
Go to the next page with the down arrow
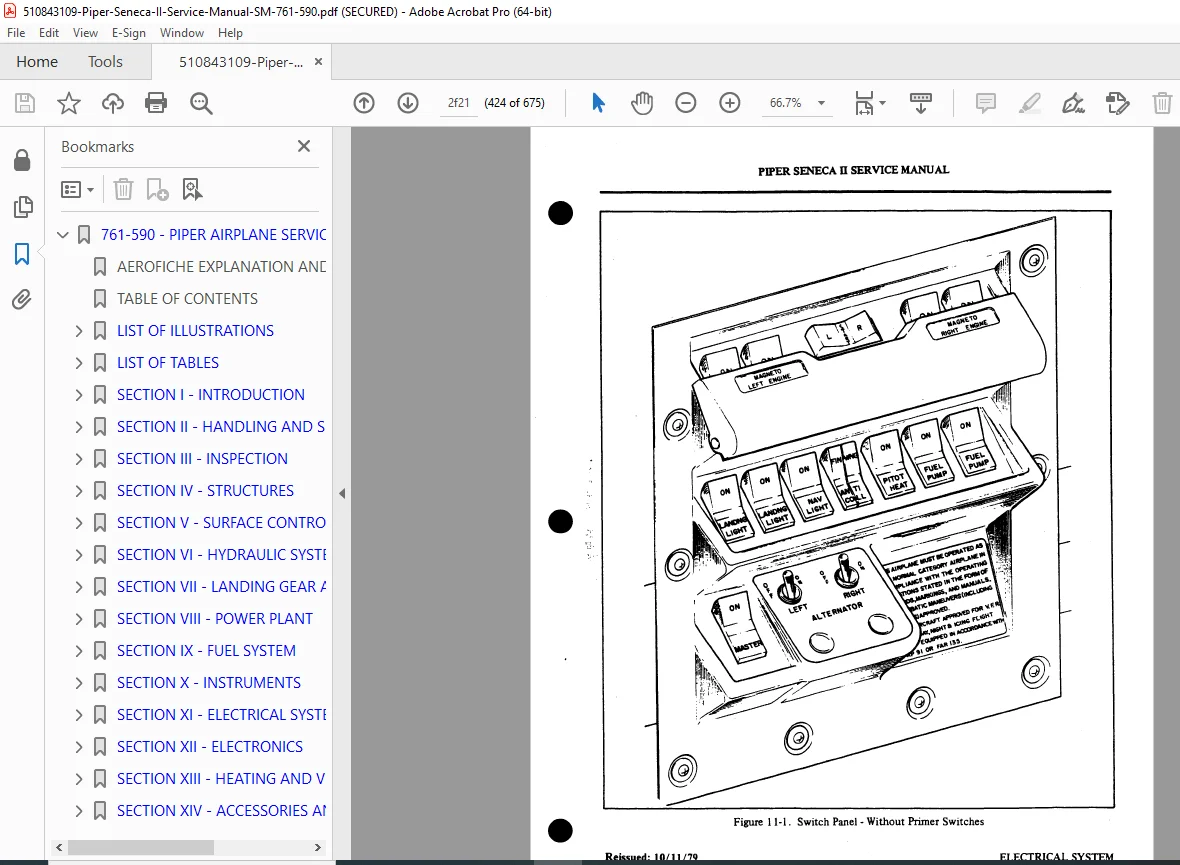(x=408, y=103)
